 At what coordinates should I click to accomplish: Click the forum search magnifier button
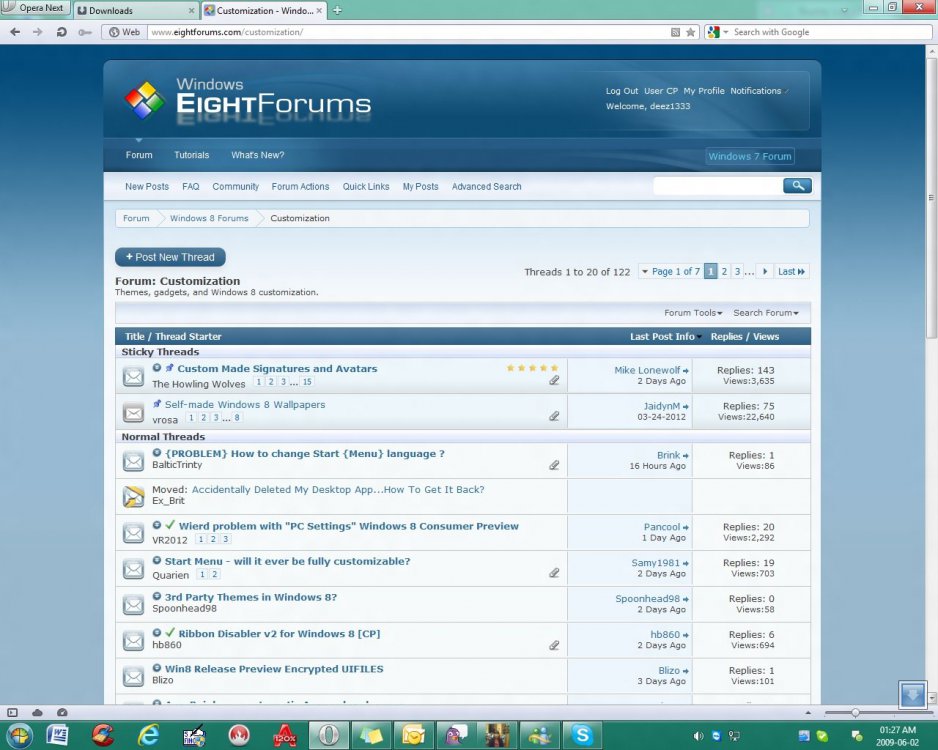(x=797, y=186)
